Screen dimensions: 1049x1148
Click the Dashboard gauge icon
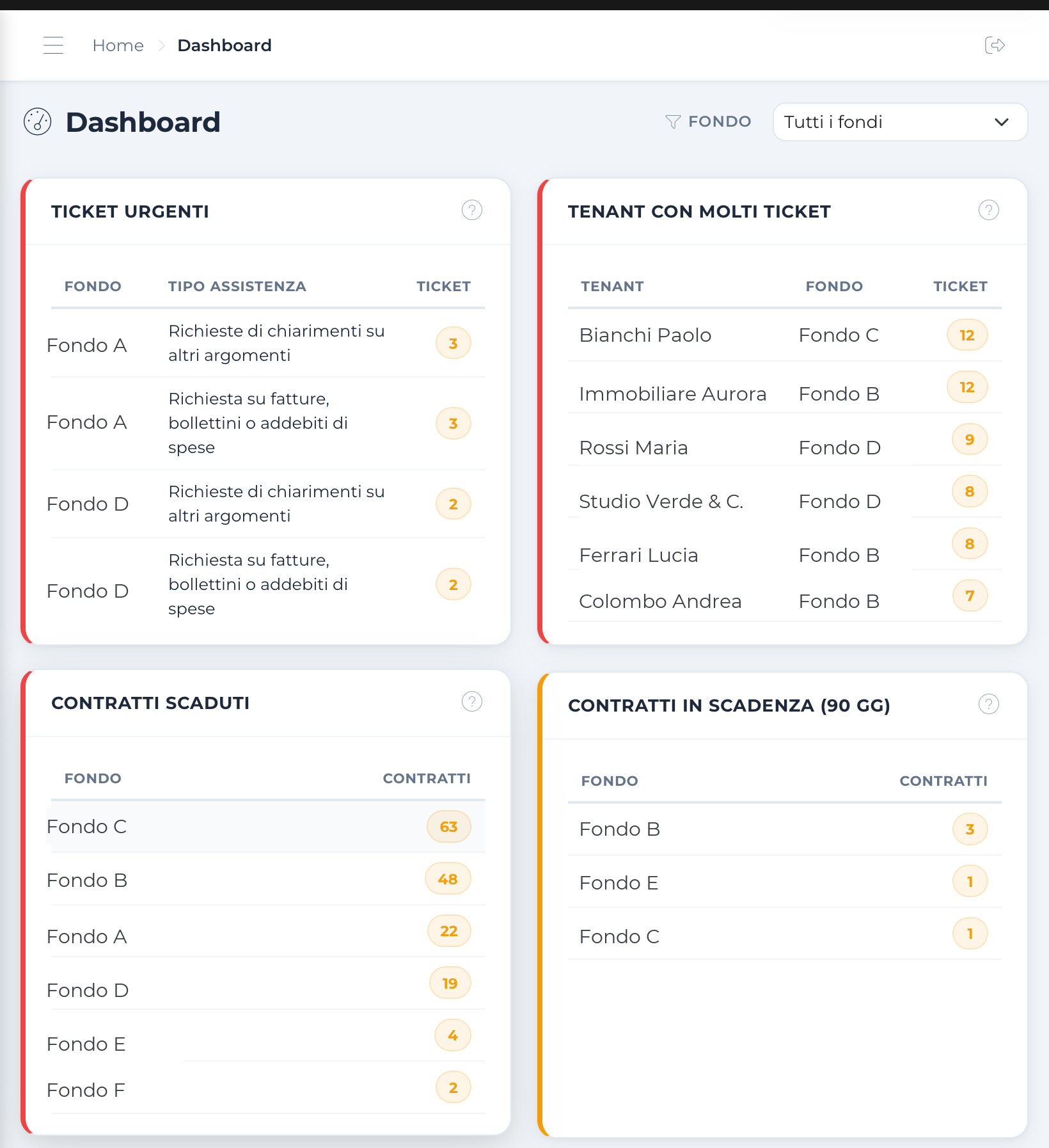37,122
